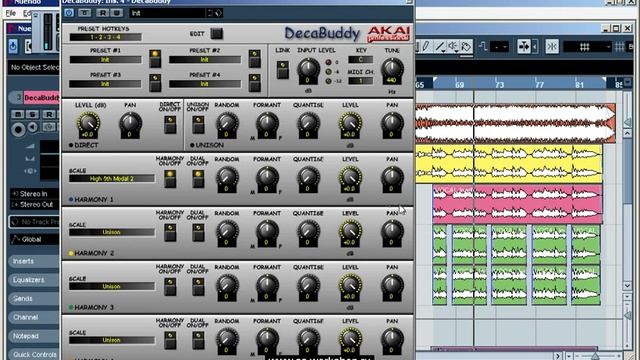Click Read automation R button in plugin header

pyautogui.click(x=103, y=13)
